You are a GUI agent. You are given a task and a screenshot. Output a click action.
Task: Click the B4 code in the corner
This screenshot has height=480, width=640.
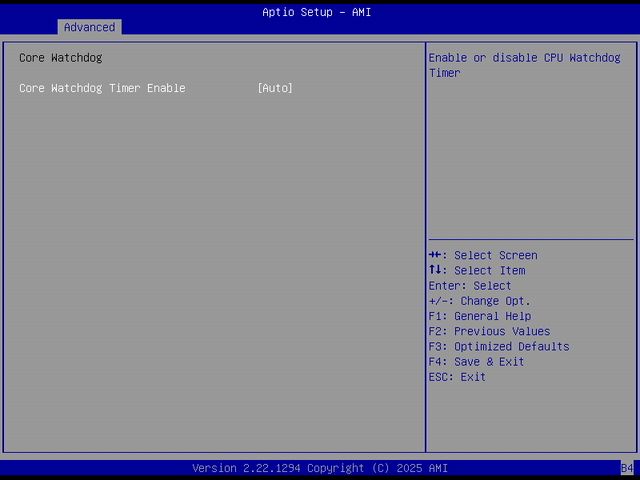[627, 468]
